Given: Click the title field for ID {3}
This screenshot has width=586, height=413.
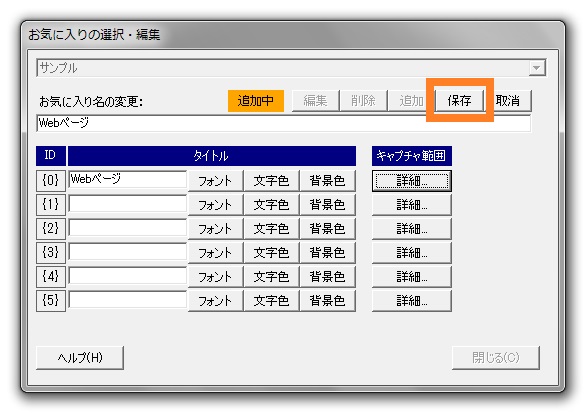Looking at the screenshot, I should pos(127,252).
